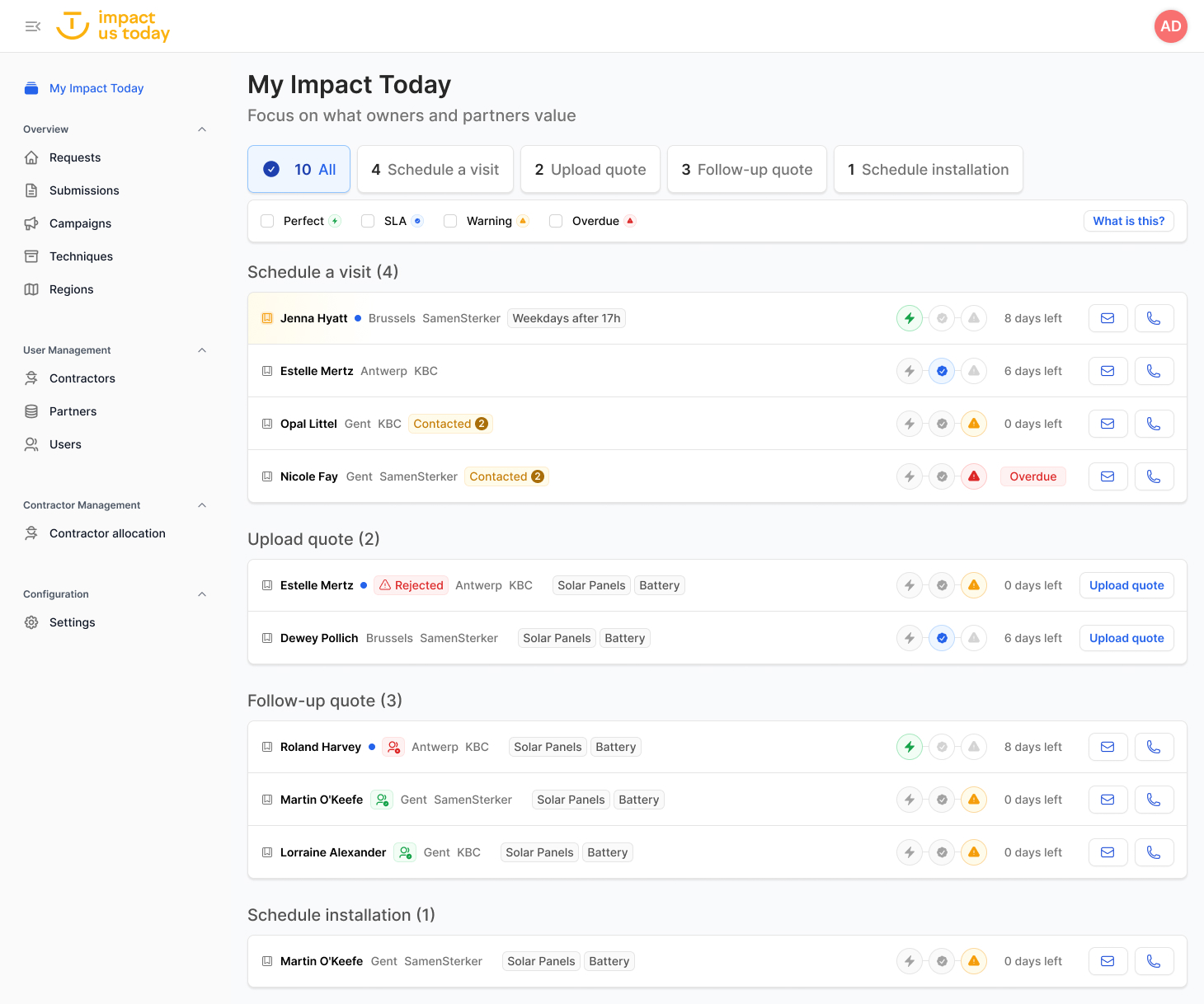1204x1004 pixels.
Task: Collapse the Configuration section chevron
Action: 202,594
